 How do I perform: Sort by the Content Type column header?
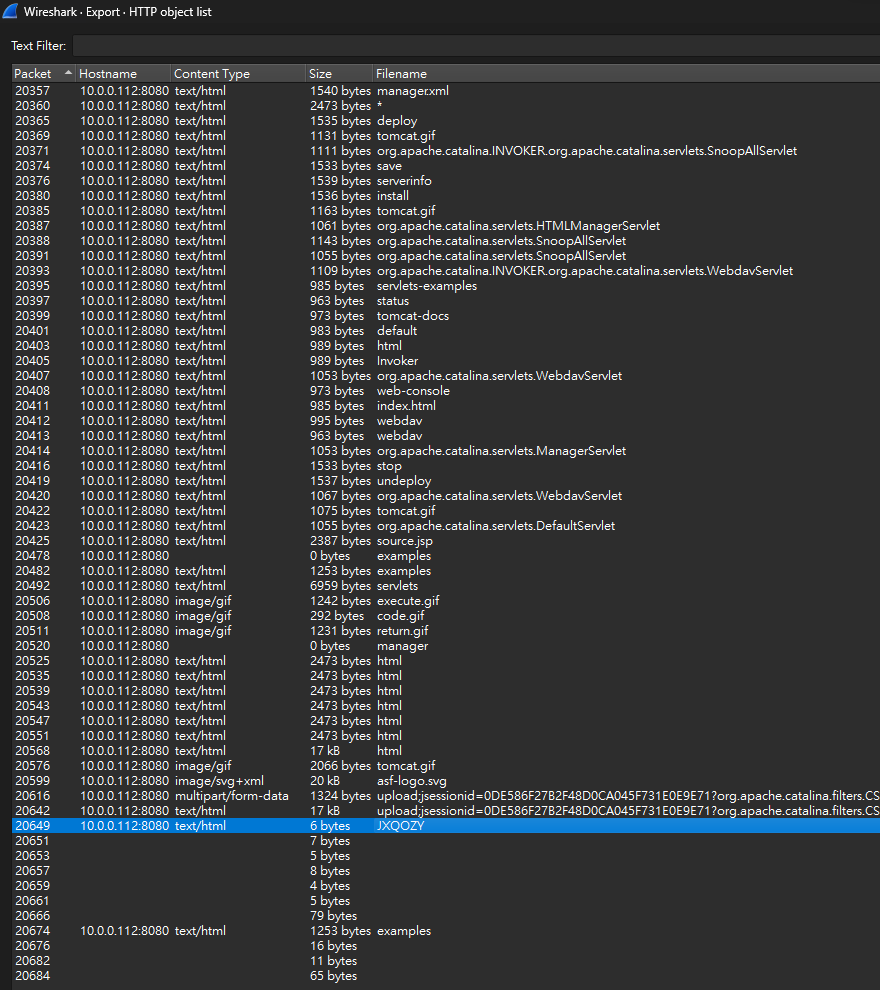tap(238, 74)
